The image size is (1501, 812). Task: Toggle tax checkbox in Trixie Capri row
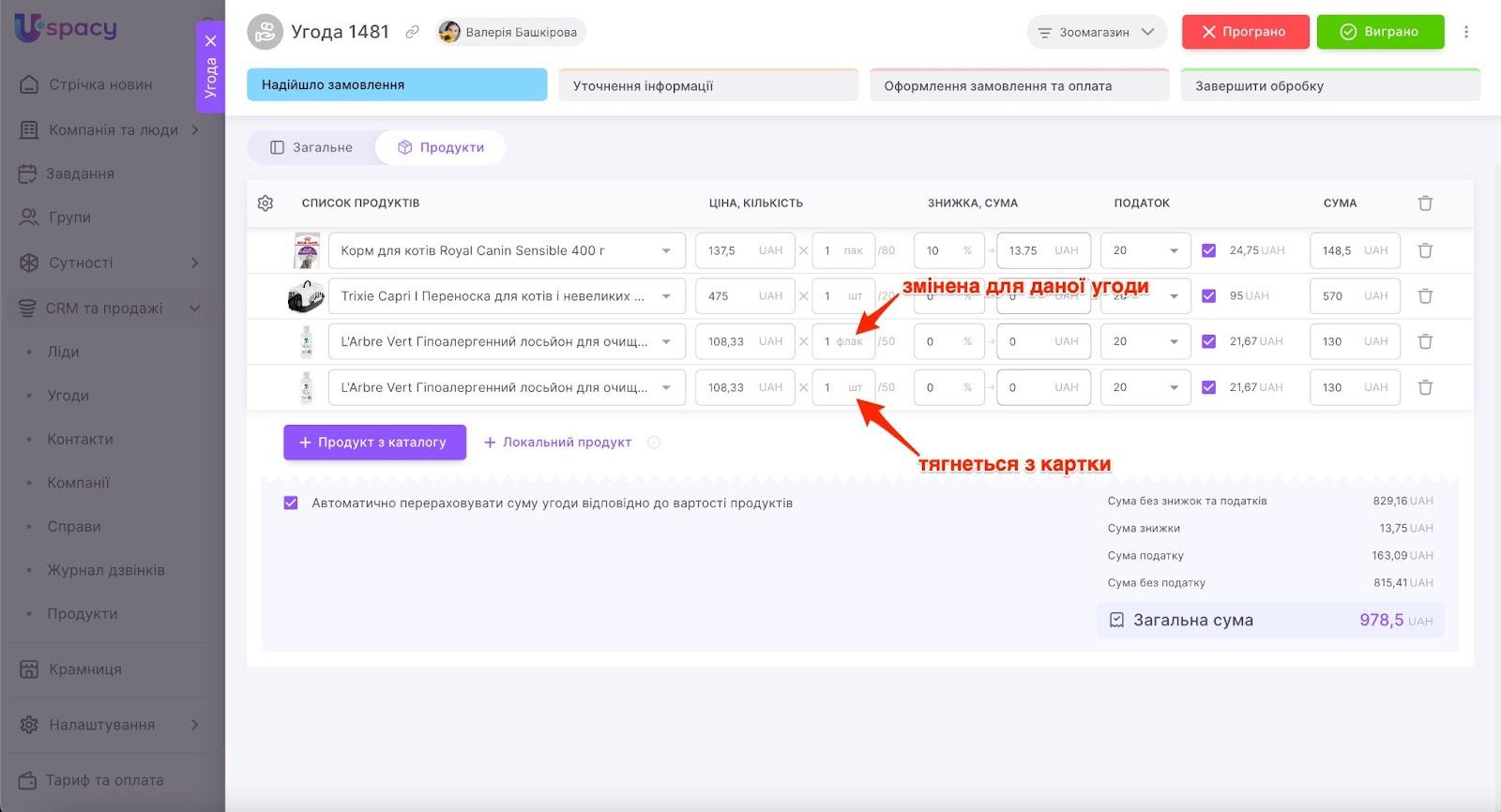pyautogui.click(x=1208, y=296)
